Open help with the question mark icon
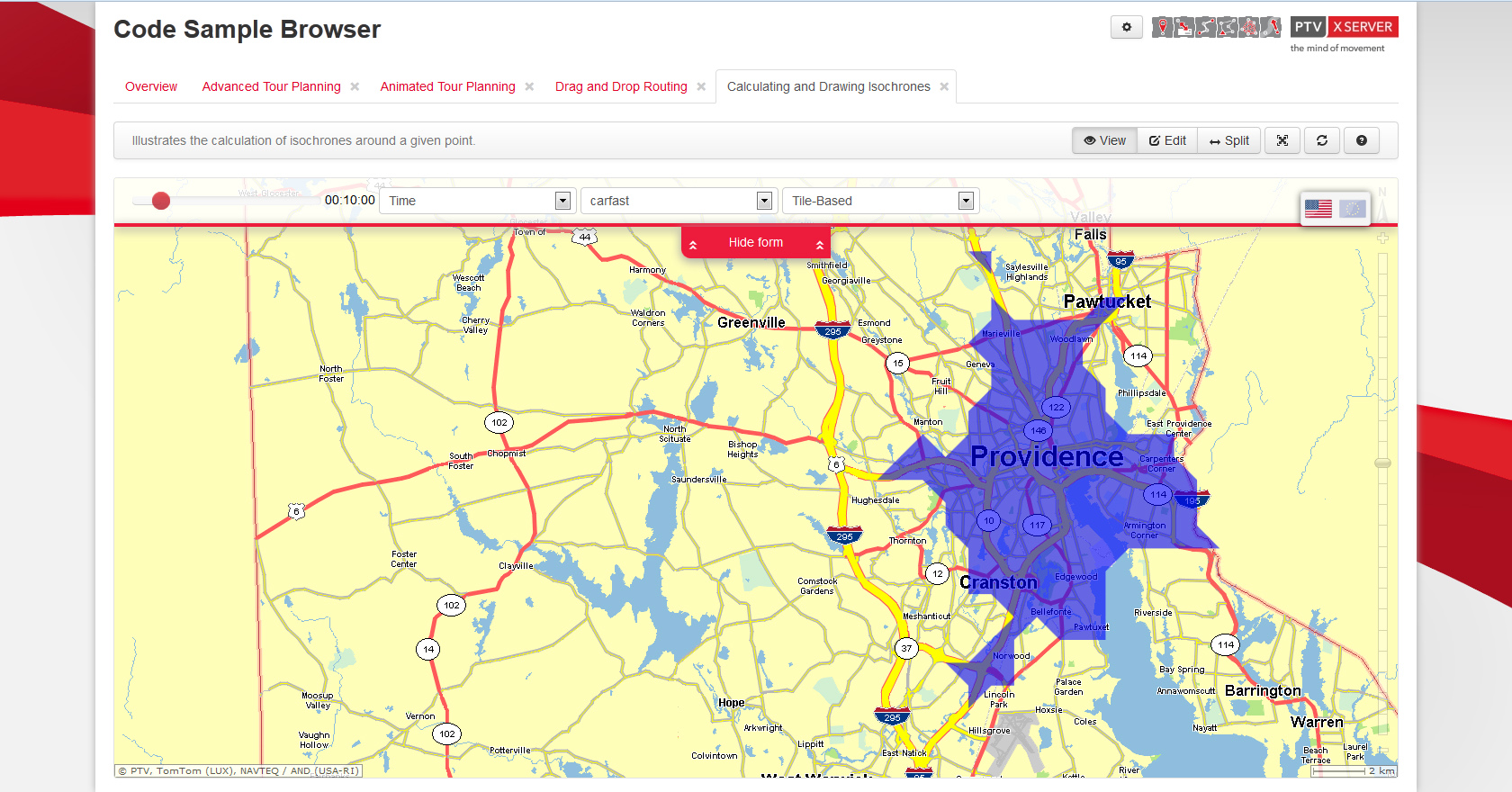Viewport: 1512px width, 792px height. pos(1361,140)
